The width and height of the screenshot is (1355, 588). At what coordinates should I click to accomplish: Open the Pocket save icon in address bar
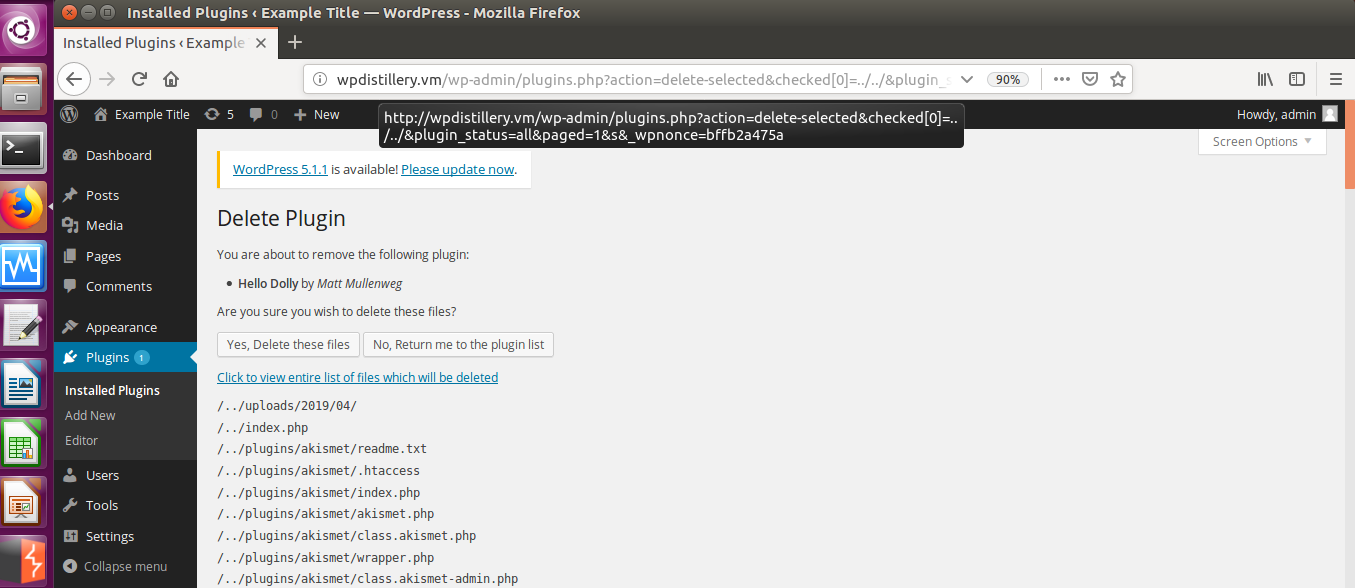(1090, 79)
